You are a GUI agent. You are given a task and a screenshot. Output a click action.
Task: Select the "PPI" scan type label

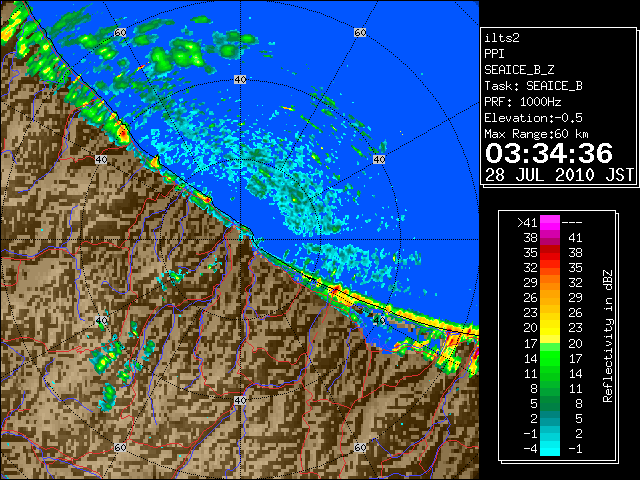coord(494,54)
